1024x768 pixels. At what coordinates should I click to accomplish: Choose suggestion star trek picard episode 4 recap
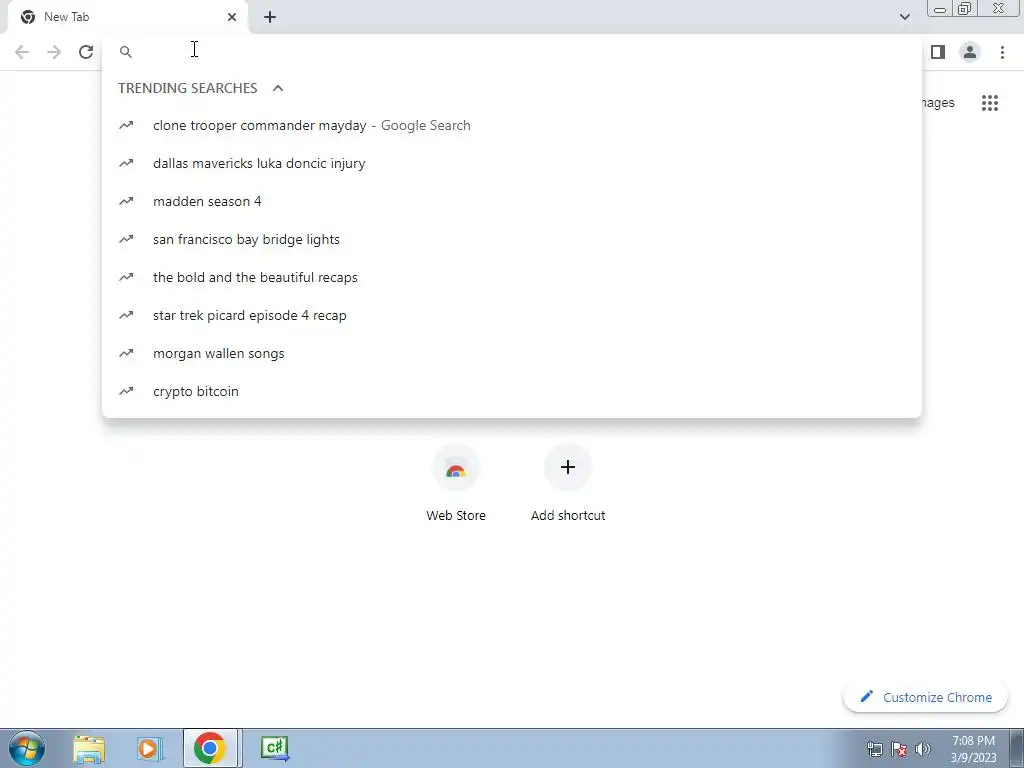512,315
